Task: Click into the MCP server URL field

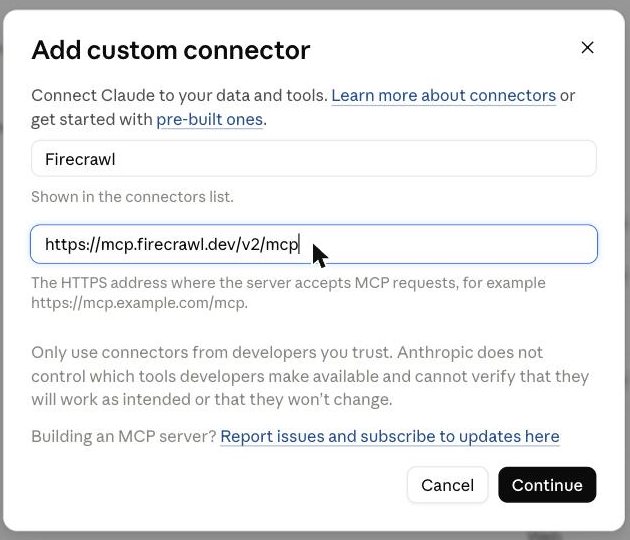Action: click(x=314, y=244)
